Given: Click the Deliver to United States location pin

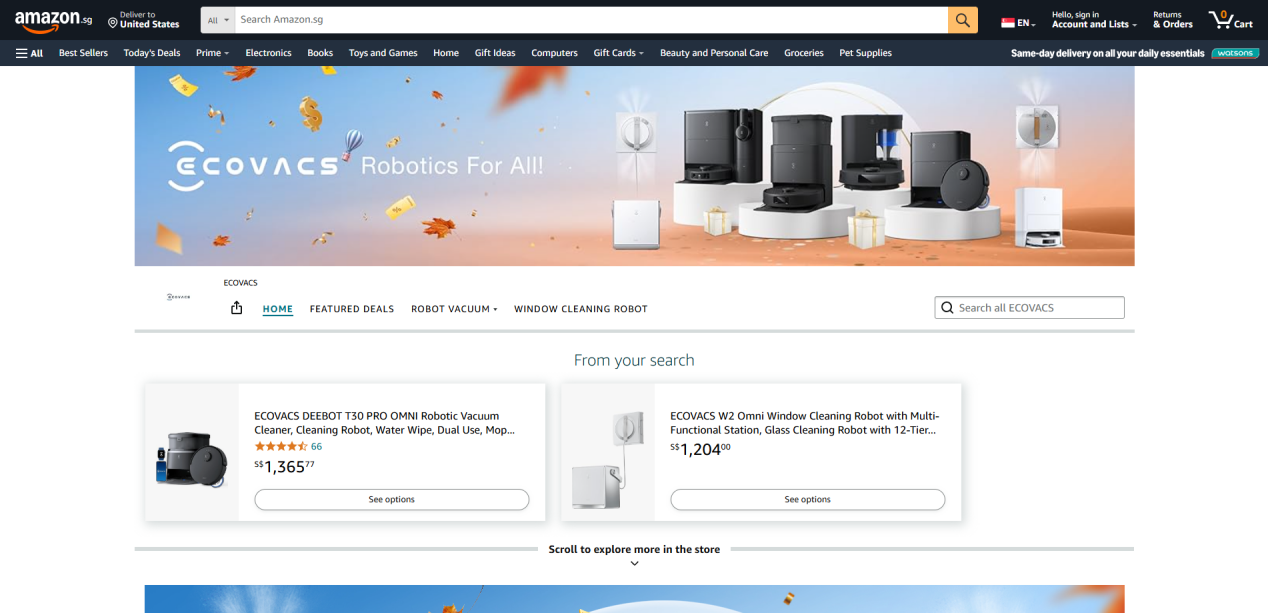Looking at the screenshot, I should pos(113,22).
